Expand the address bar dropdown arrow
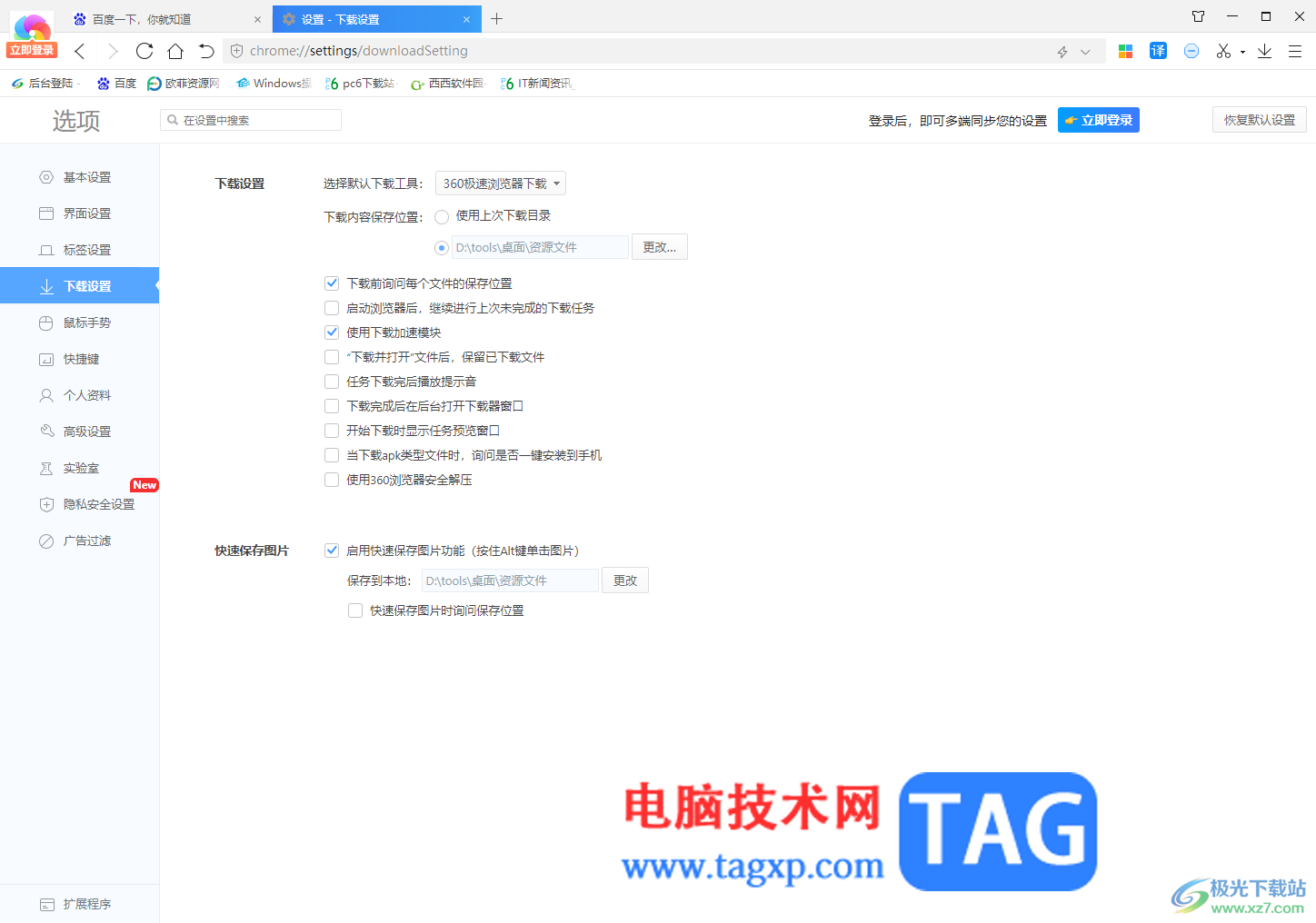 point(1085,52)
